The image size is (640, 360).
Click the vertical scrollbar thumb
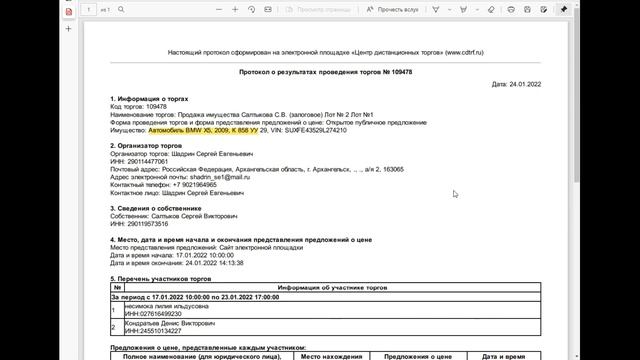click(576, 94)
